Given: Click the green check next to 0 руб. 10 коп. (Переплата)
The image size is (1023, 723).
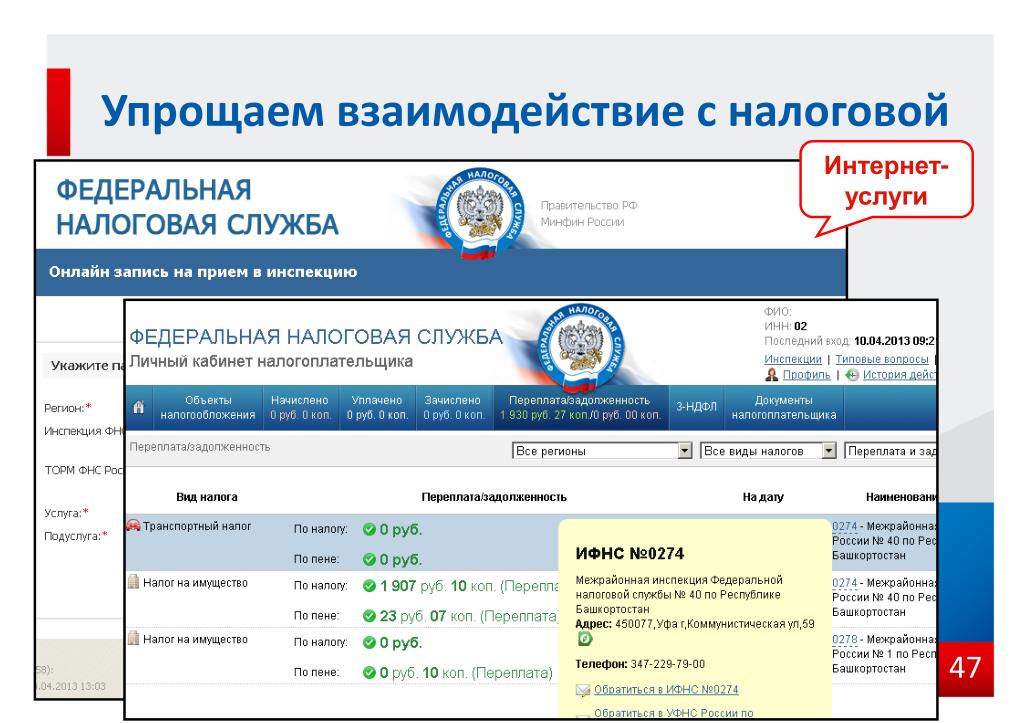Looking at the screenshot, I should [369, 673].
